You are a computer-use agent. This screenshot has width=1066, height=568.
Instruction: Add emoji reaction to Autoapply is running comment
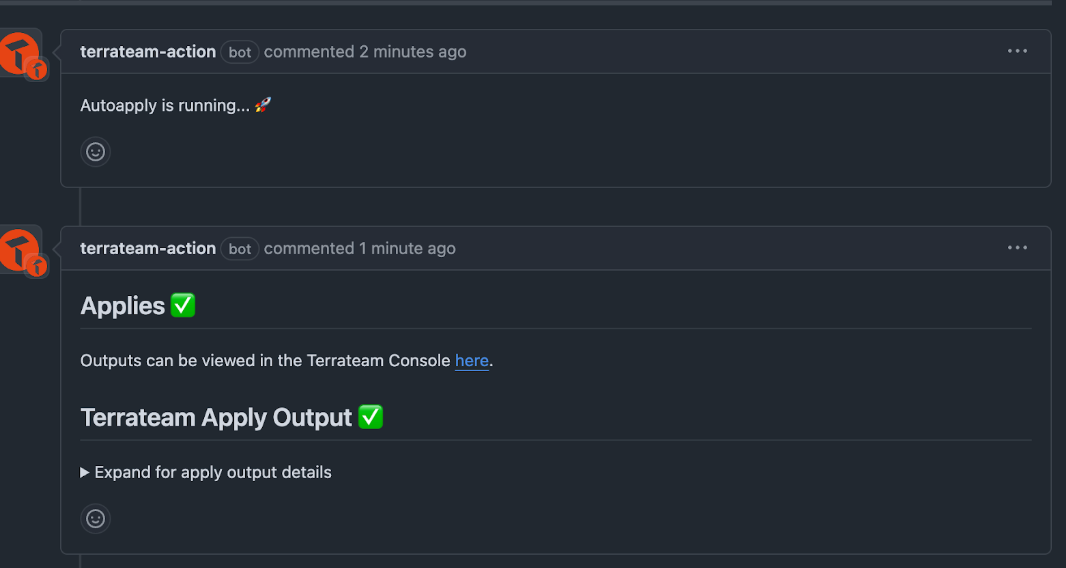(95, 152)
